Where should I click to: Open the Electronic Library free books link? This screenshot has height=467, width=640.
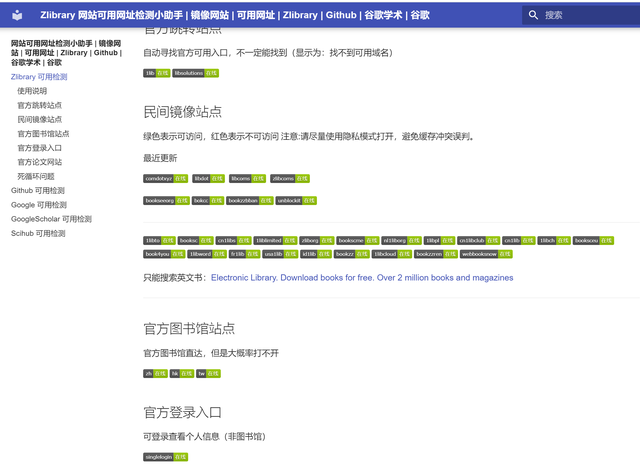(x=362, y=278)
